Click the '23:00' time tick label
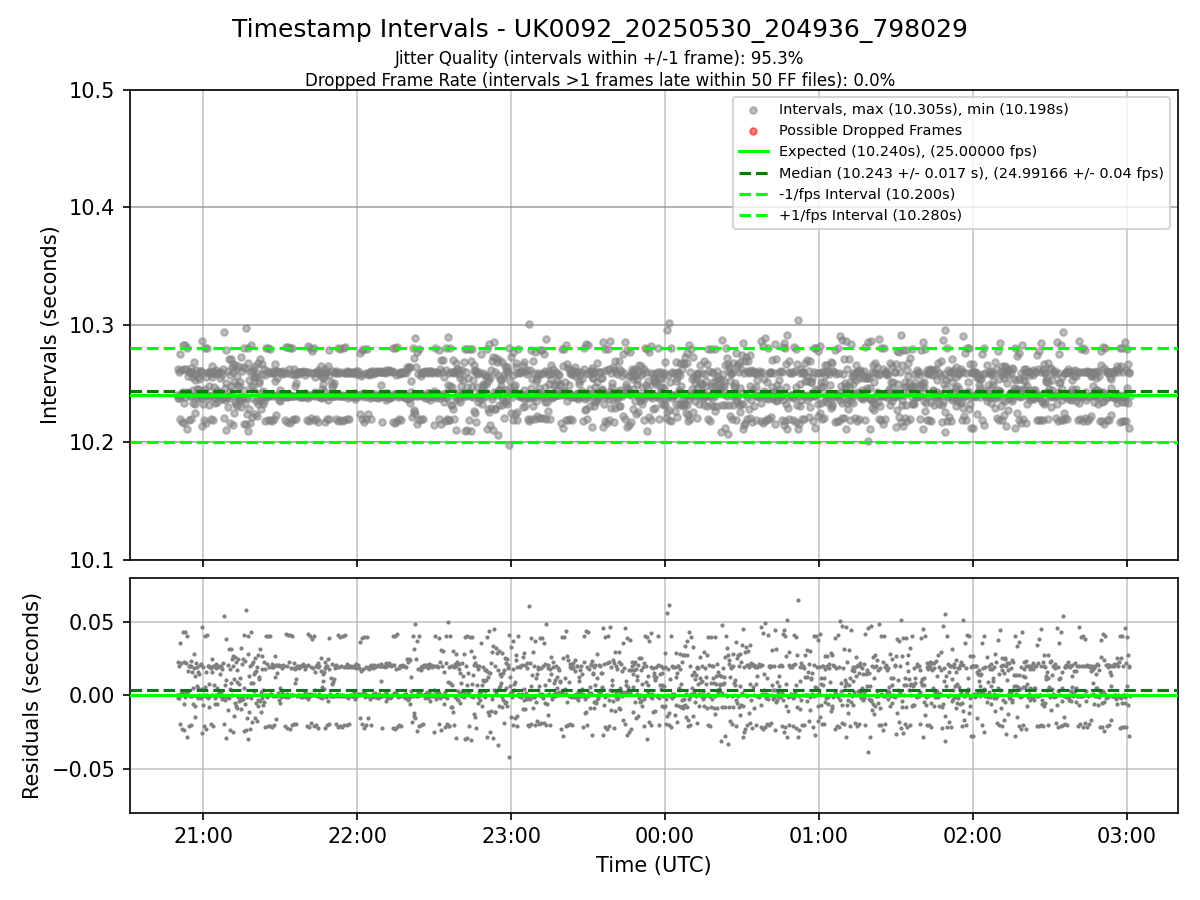The height and width of the screenshot is (900, 1200). [511, 834]
